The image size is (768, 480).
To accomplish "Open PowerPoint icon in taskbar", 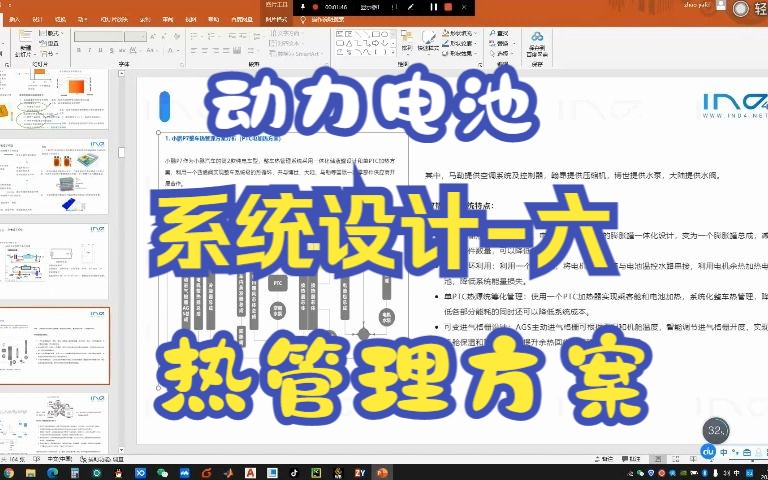I will pos(383,473).
